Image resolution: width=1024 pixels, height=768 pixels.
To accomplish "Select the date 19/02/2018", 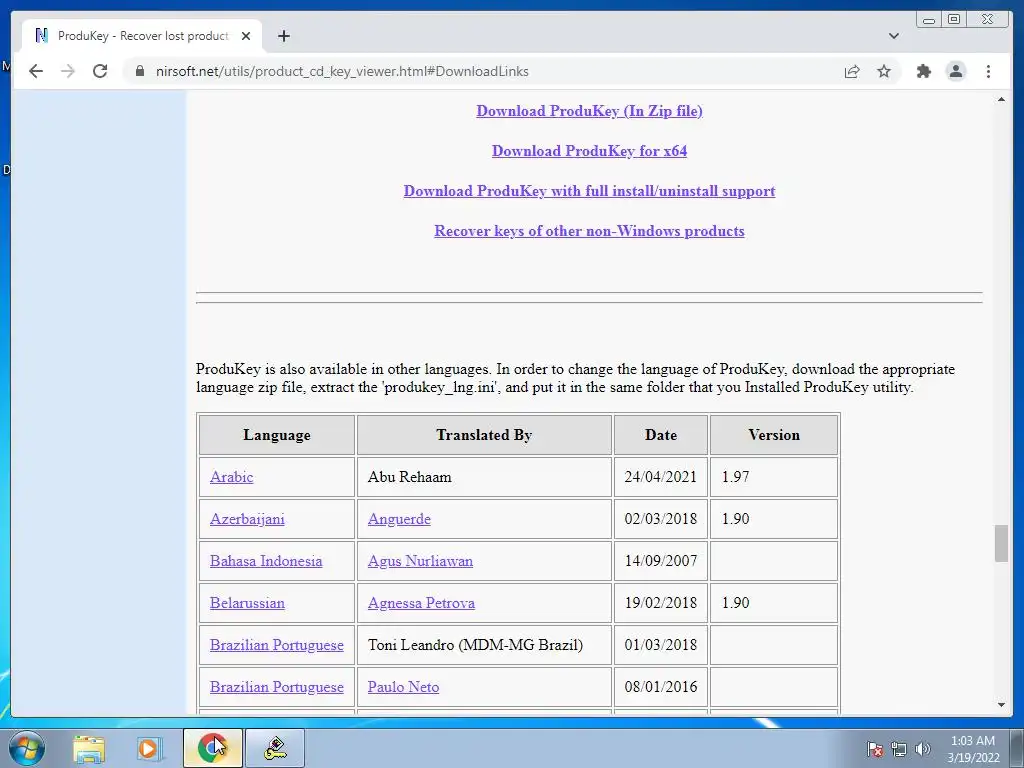I will point(661,603).
